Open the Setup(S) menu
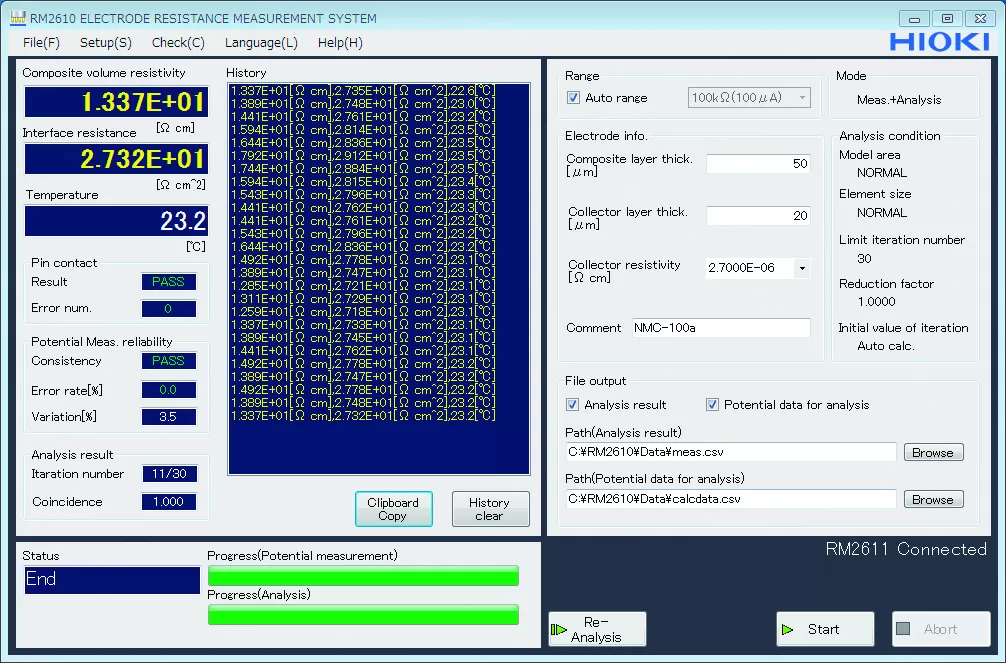The image size is (1006, 663). tap(106, 43)
